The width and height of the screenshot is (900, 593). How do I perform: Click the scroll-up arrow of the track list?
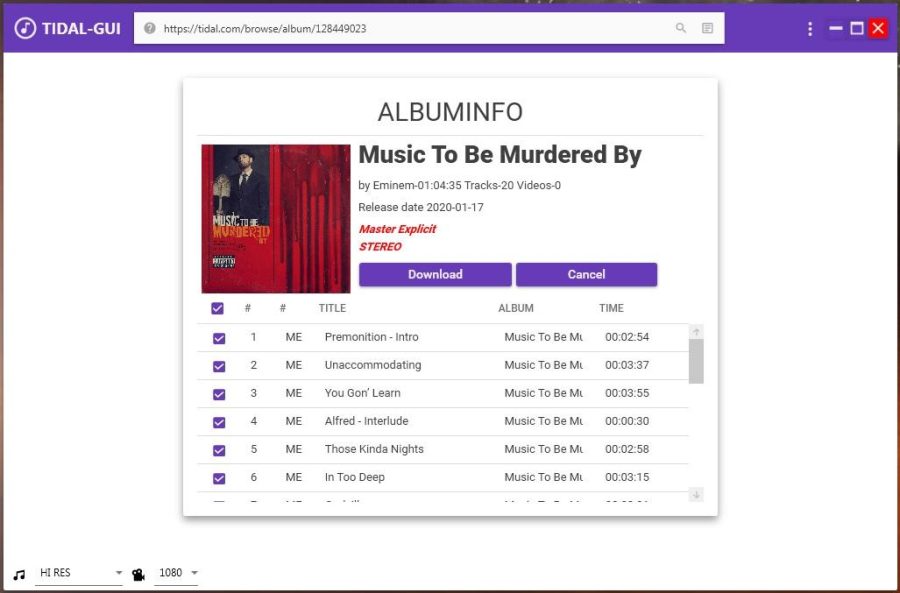pyautogui.click(x=697, y=330)
